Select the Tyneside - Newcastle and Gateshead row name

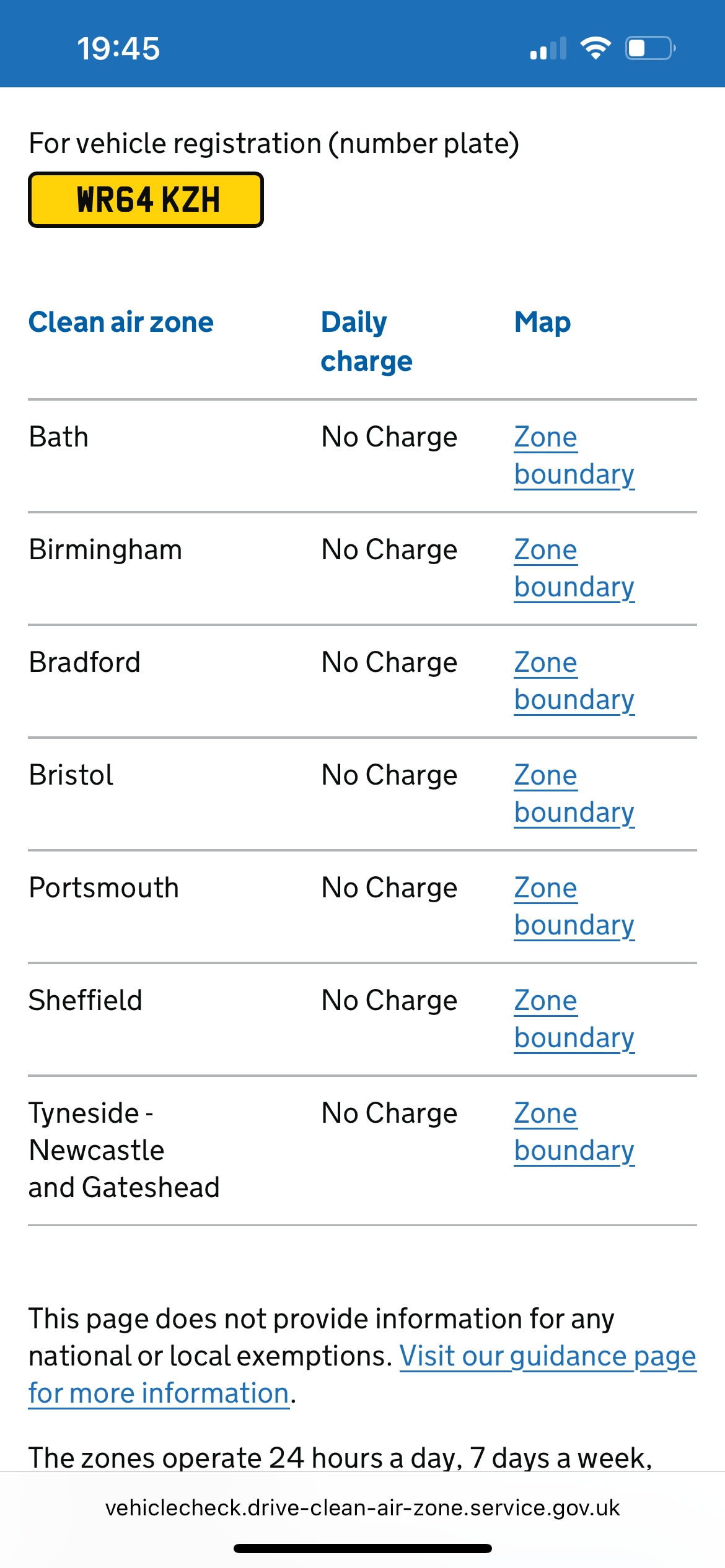click(124, 1150)
